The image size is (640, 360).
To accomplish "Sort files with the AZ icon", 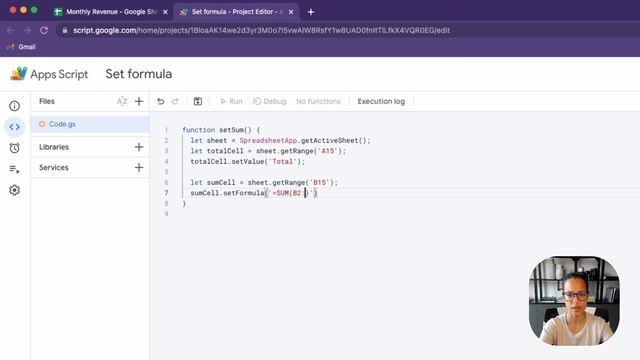I will [122, 101].
